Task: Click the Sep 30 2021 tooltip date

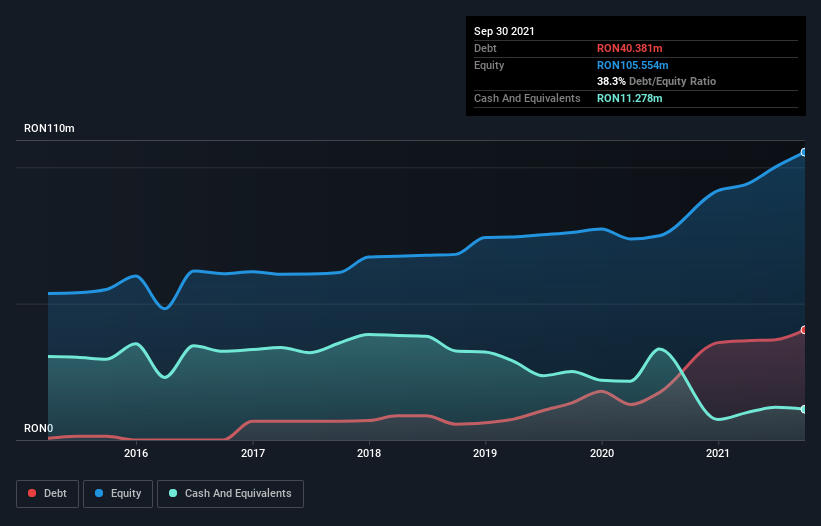Action: [504, 31]
